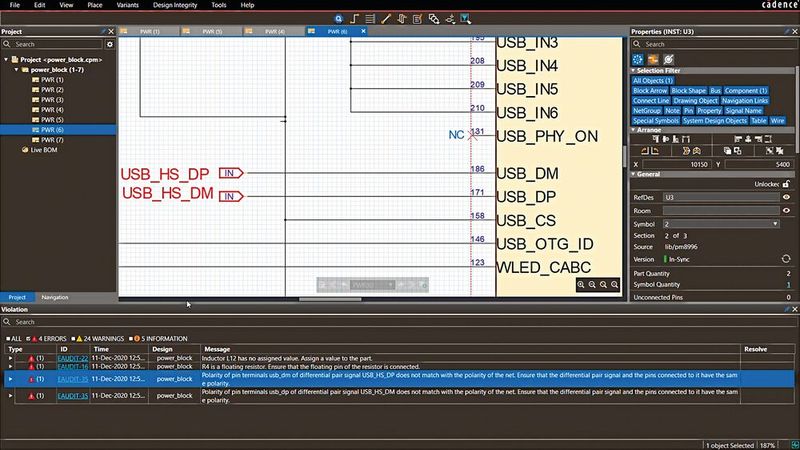Image resolution: width=800 pixels, height=450 pixels.
Task: Click the blue gear properties icon
Action: tap(637, 59)
